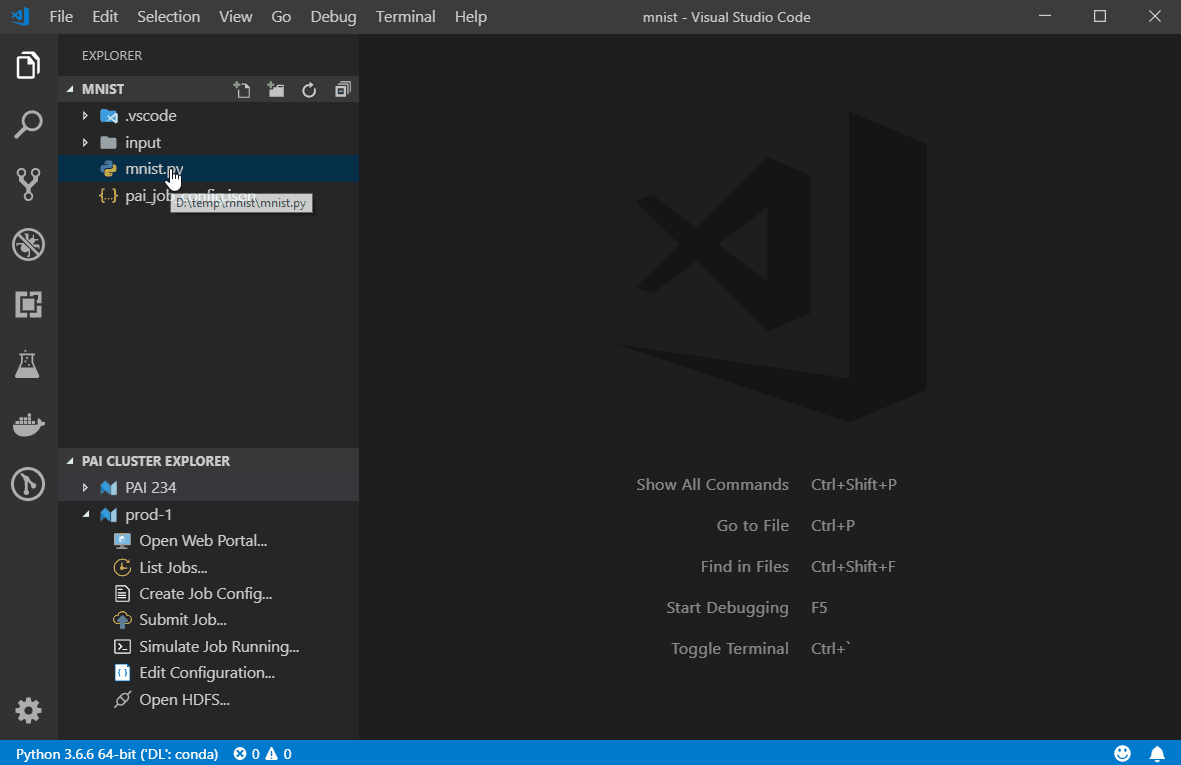Image resolution: width=1181 pixels, height=765 pixels.
Task: Click Simulate Job Running under prod-1
Action: [x=218, y=646]
